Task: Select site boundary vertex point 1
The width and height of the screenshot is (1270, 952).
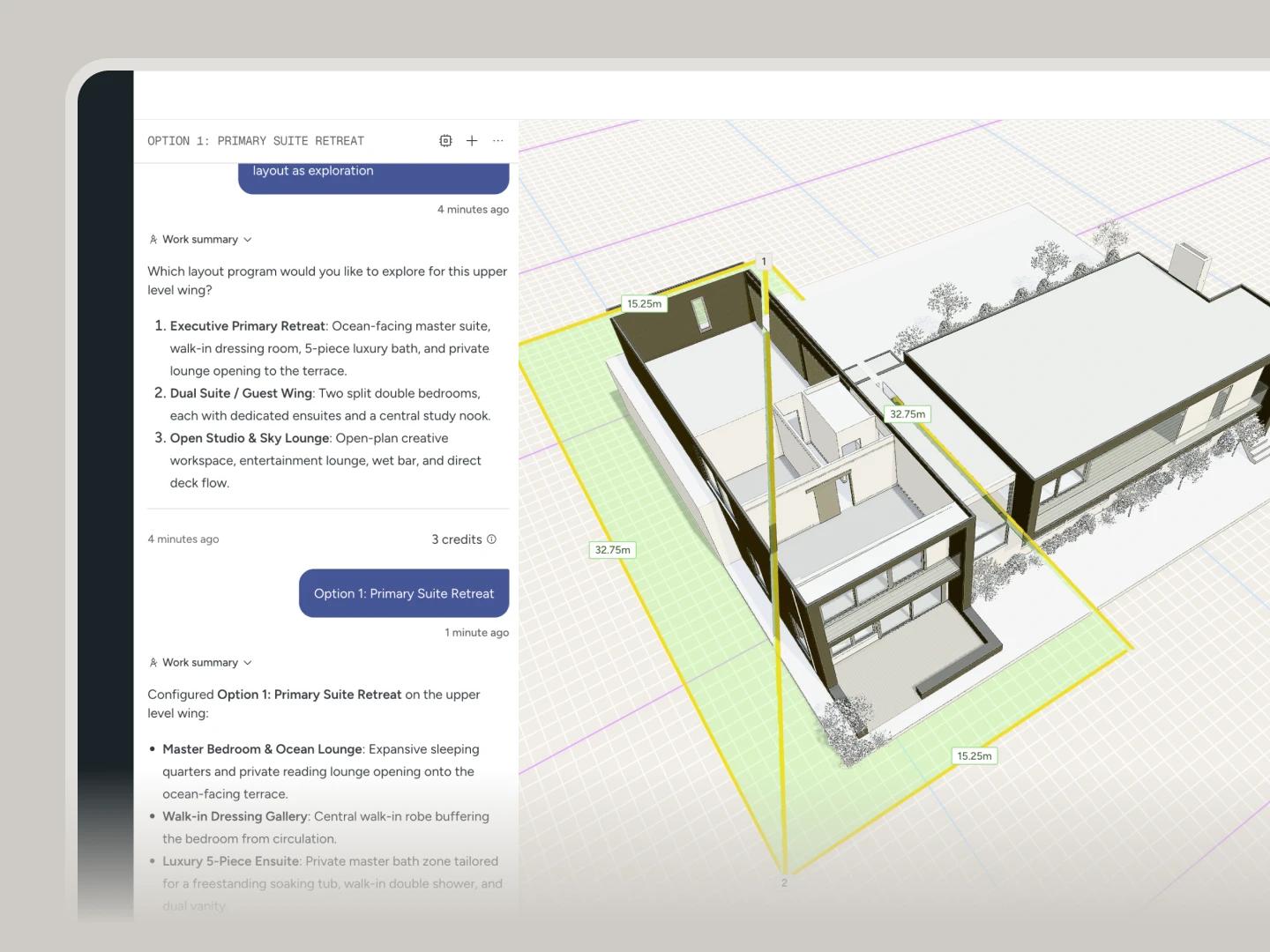Action: [764, 262]
